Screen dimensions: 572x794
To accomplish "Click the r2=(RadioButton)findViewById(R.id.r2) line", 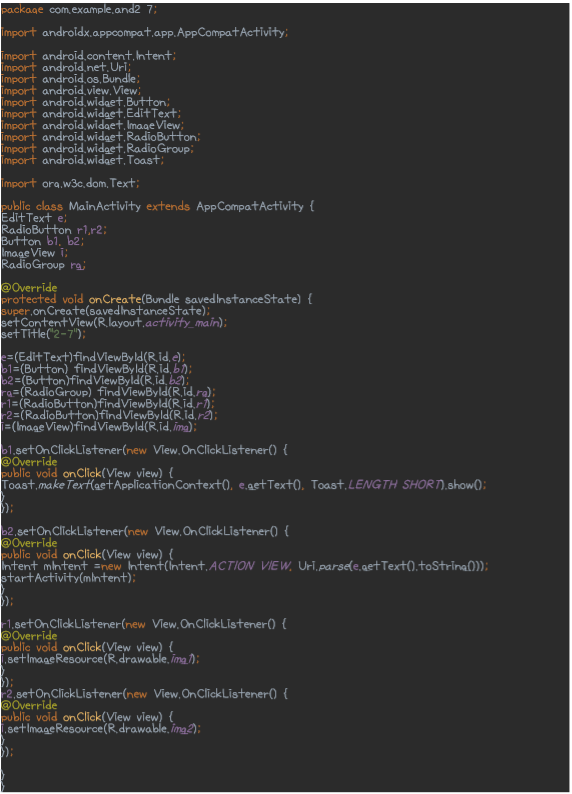I will point(109,416).
